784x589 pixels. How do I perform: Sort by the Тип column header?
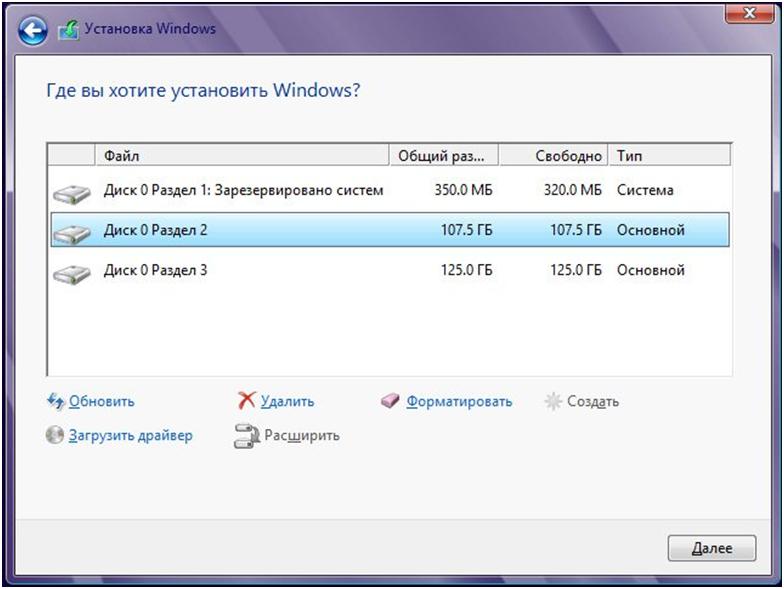pos(670,156)
